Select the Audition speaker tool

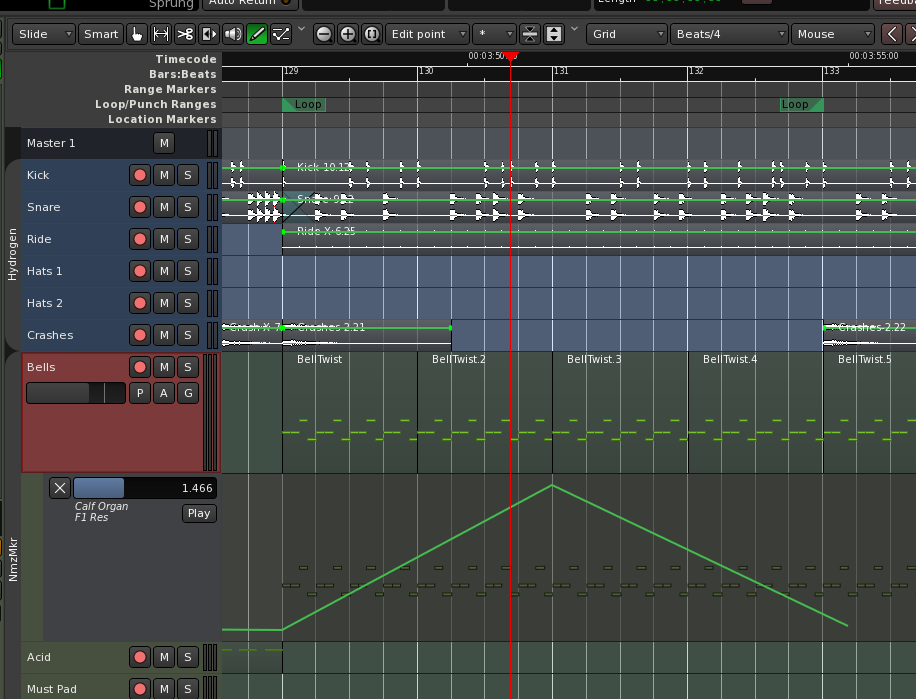(233, 34)
